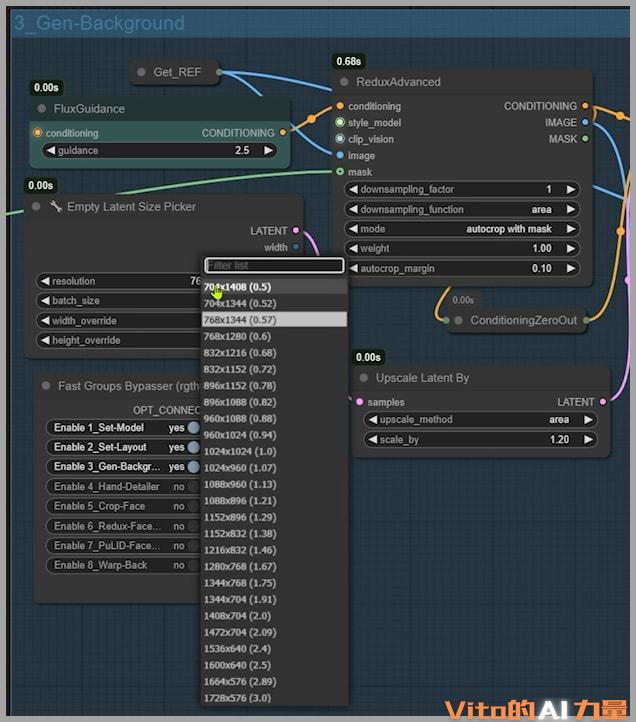Viewport: 636px width, 722px height.
Task: Decrease autocrop_margin with left arrow
Action: pos(353,268)
